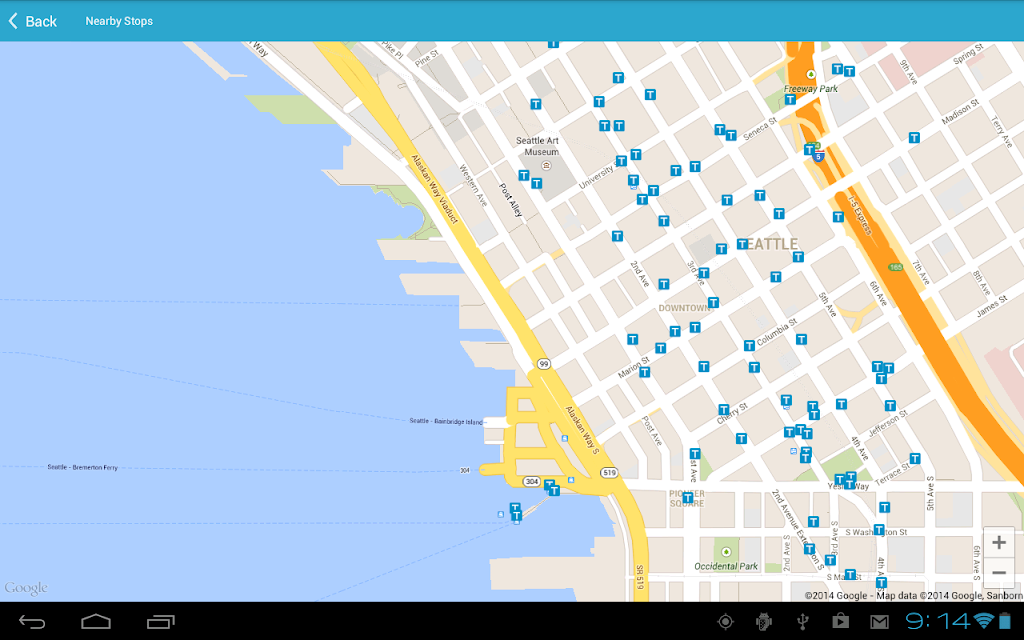Select the stop marker left of Columbia St label
1024x640 pixels.
(749, 345)
